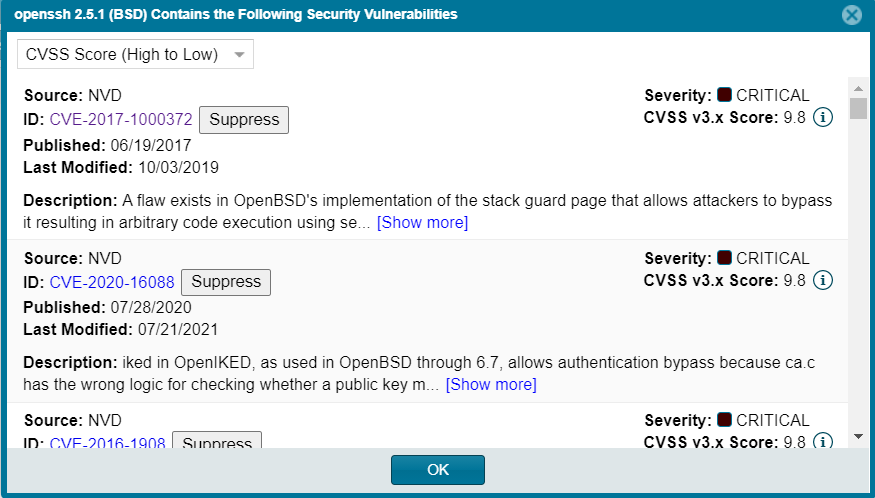Open the CVSS Score sort dropdown
Viewport: 875px width, 498px height.
(x=136, y=54)
